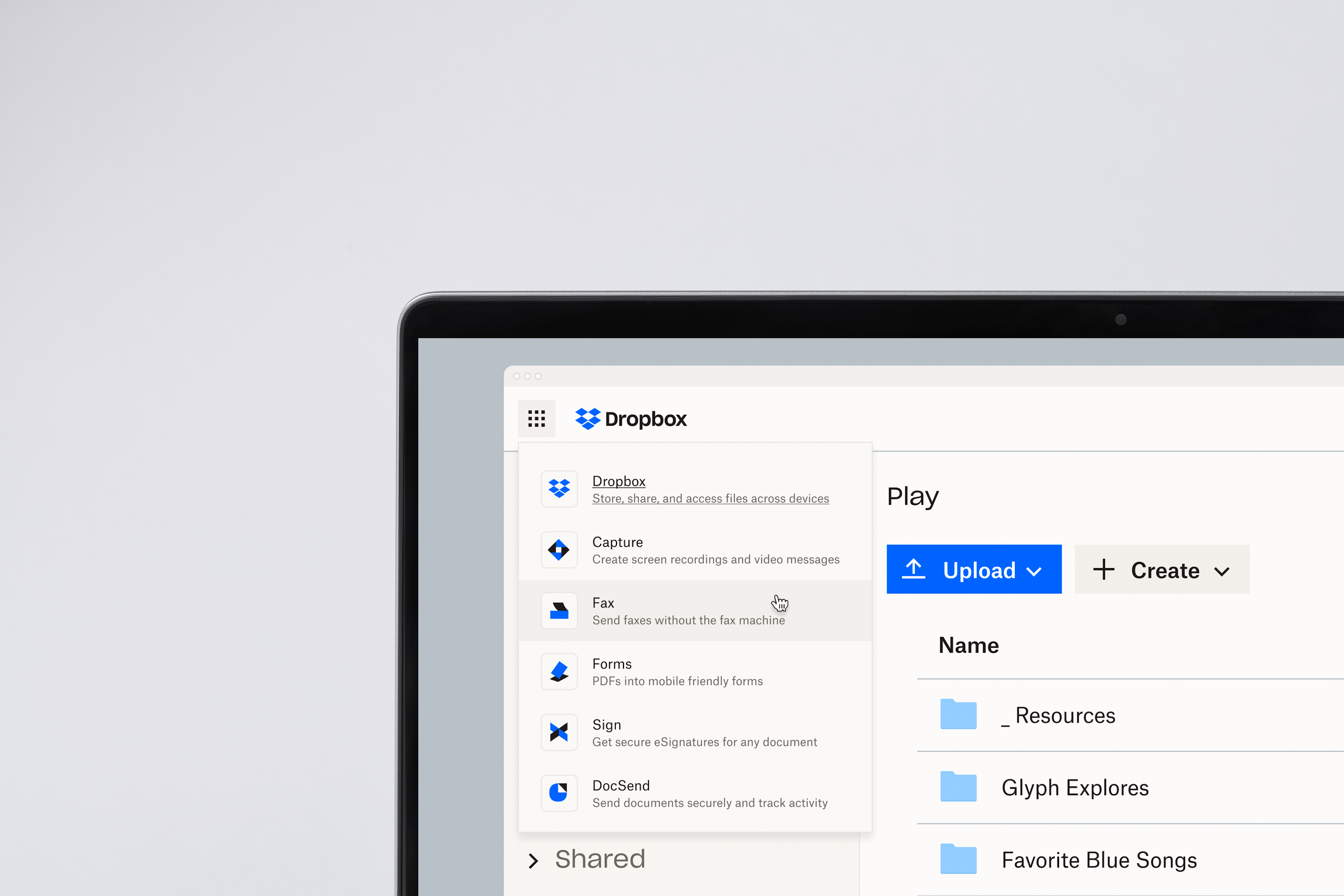Image resolution: width=1344 pixels, height=896 pixels.
Task: Click 'Create screen recordings and video messages'
Action: [x=715, y=559]
